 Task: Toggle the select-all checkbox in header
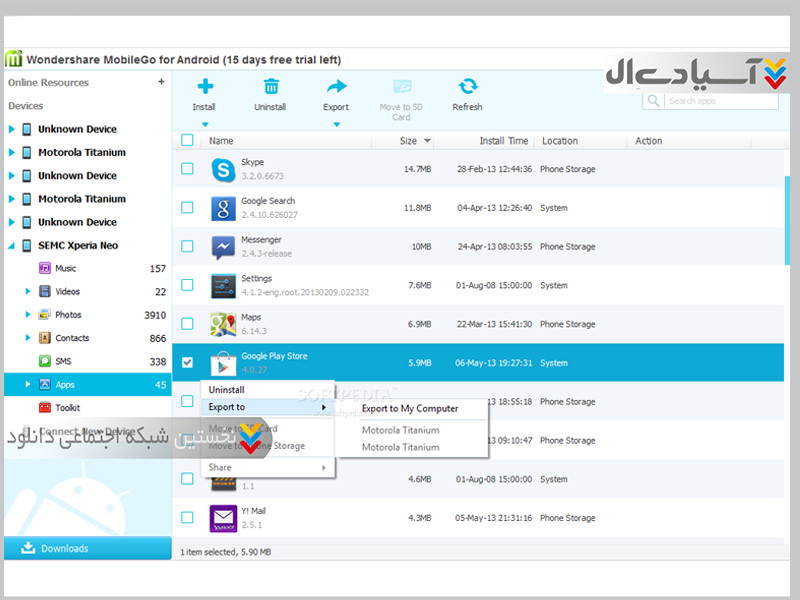click(x=187, y=141)
